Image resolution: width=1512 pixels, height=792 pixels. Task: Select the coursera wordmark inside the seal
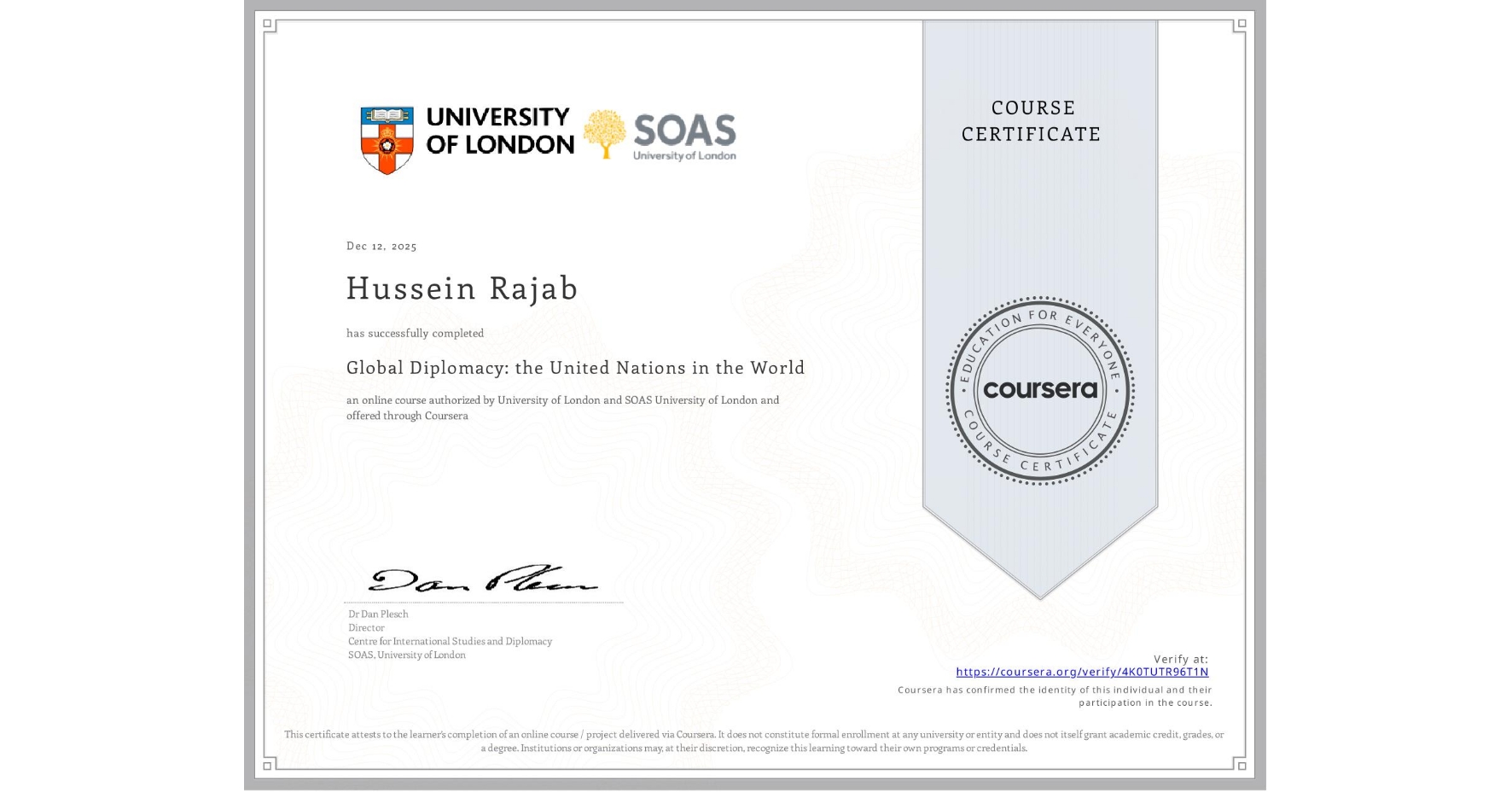pyautogui.click(x=1040, y=390)
